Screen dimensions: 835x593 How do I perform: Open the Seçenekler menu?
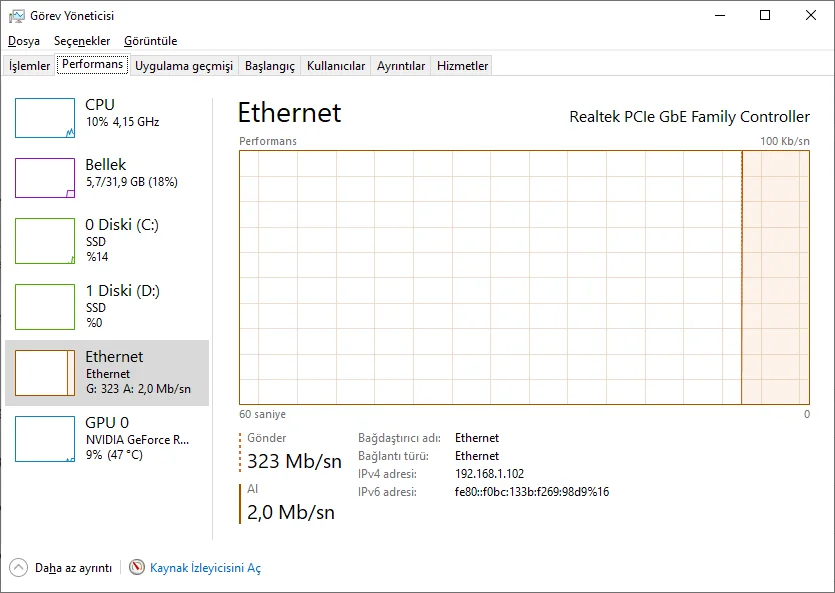[82, 41]
